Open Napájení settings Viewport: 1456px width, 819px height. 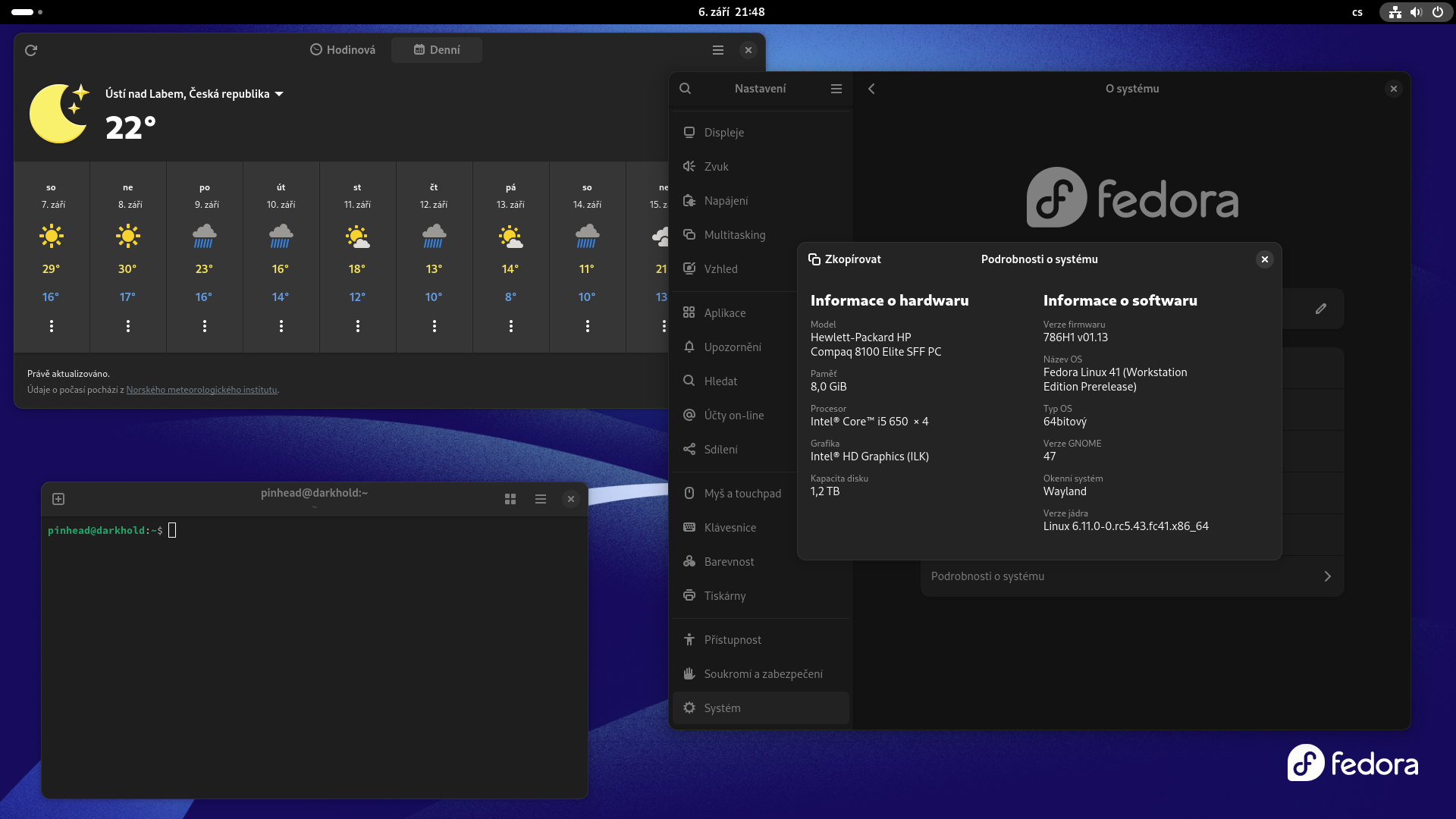[761, 201]
